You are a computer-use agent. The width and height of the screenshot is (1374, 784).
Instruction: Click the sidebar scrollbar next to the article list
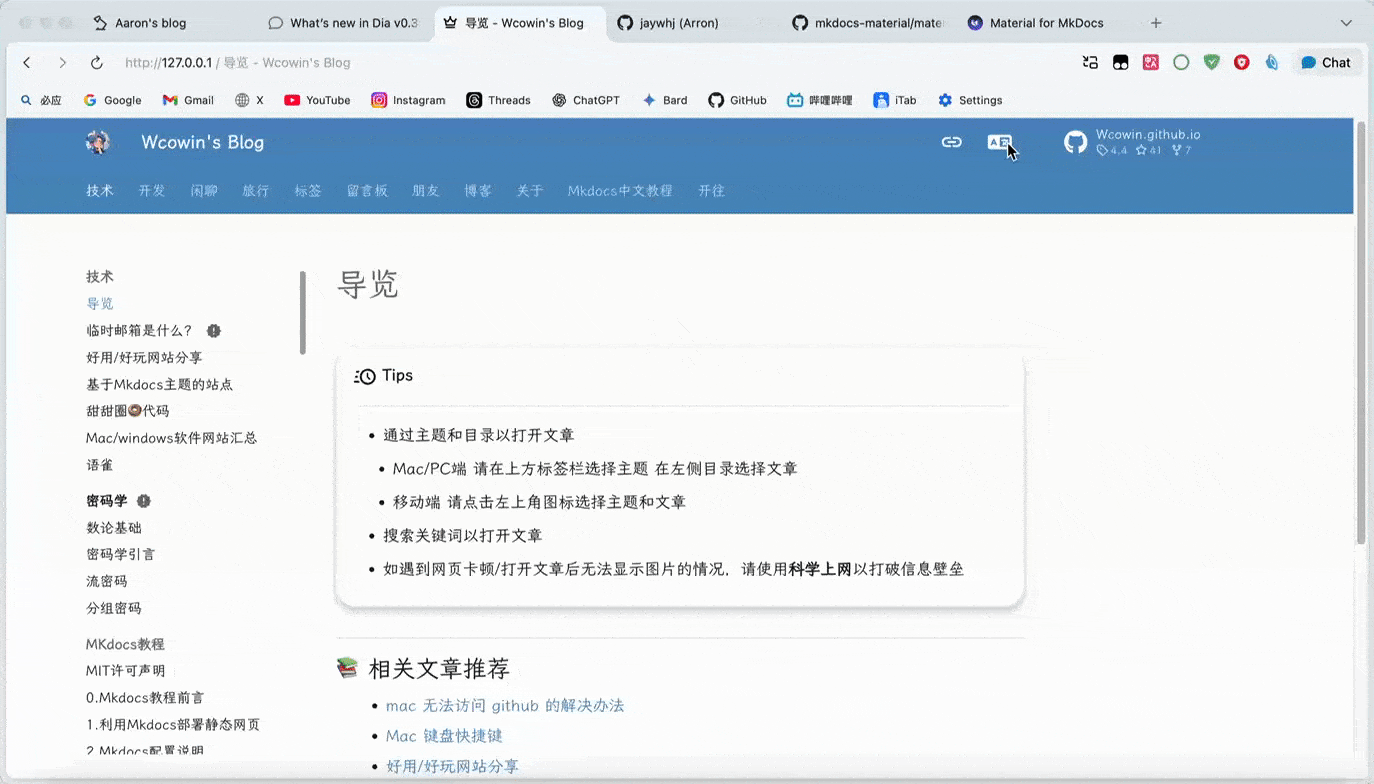pyautogui.click(x=303, y=310)
